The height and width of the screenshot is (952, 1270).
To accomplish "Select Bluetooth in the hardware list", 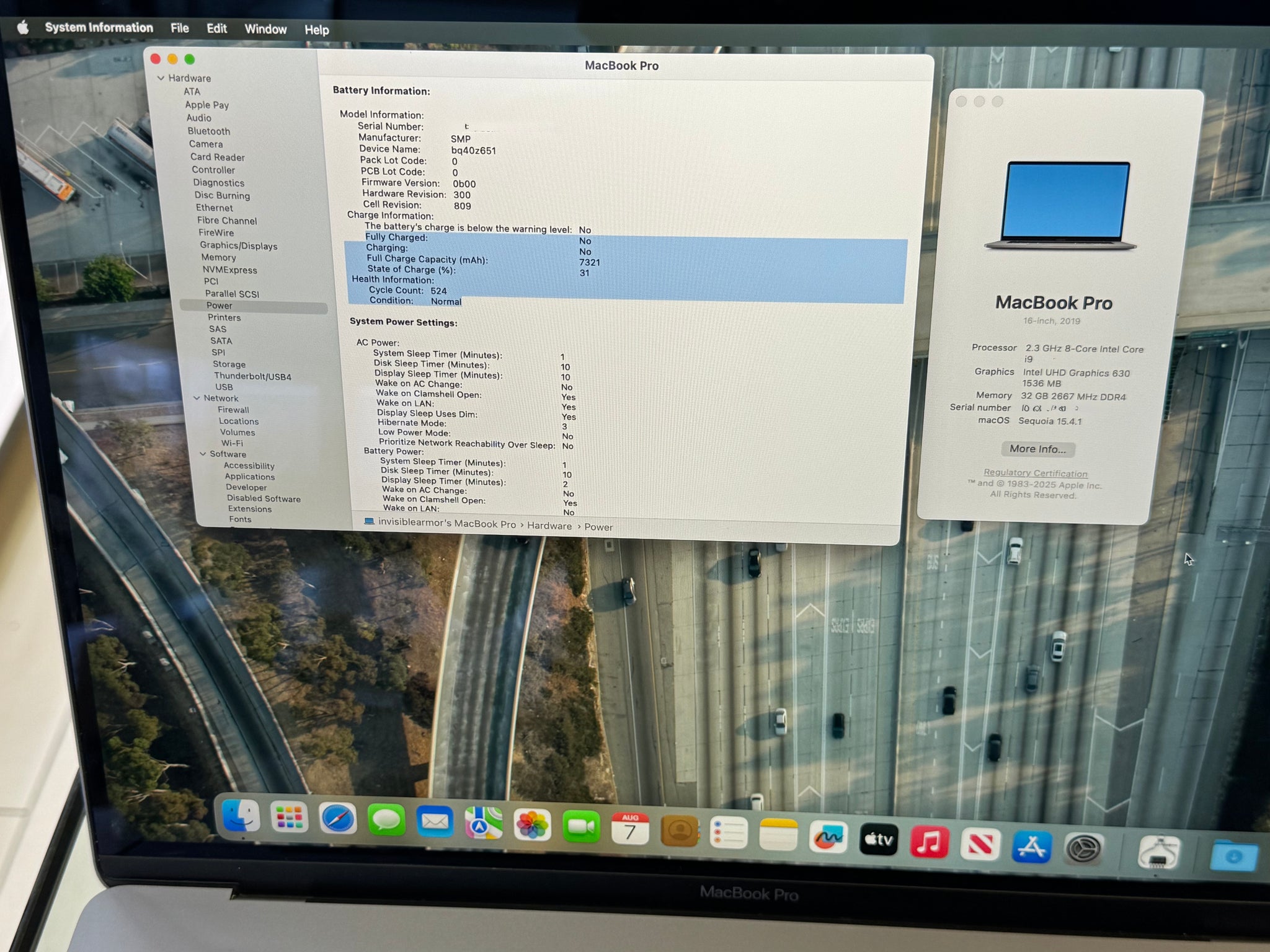I will coord(209,131).
